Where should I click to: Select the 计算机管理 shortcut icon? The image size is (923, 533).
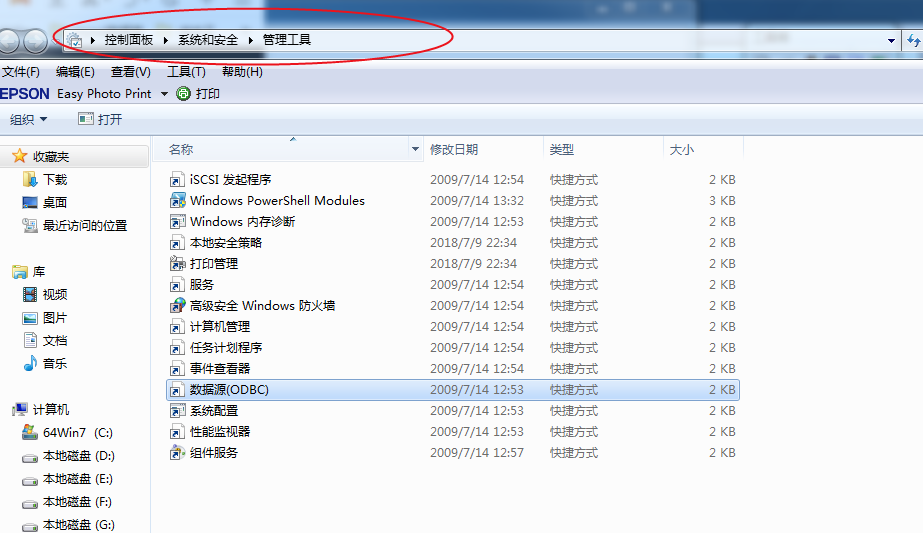177,327
